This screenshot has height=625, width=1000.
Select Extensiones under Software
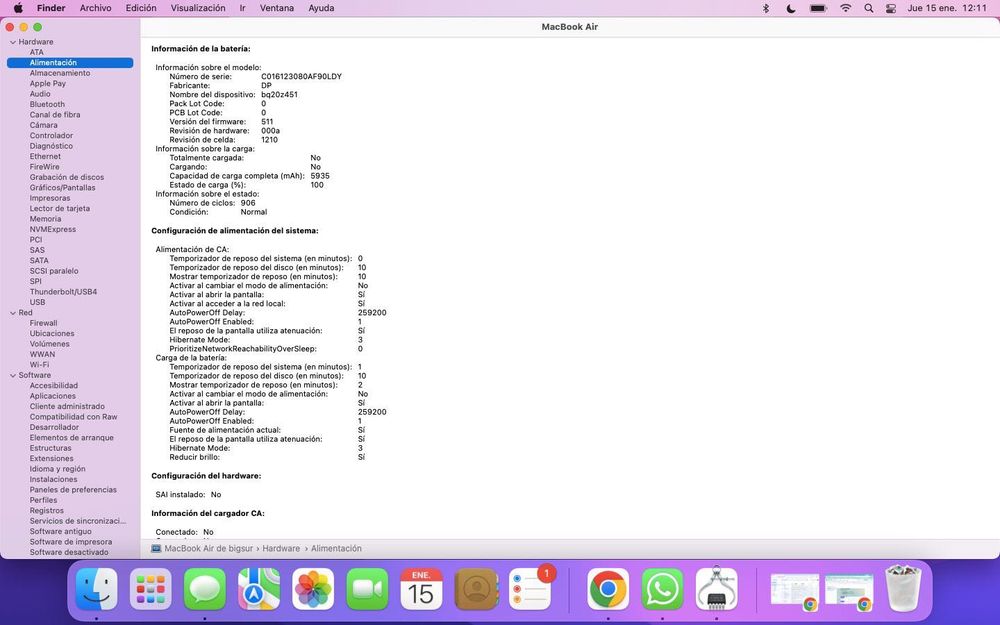(52, 459)
